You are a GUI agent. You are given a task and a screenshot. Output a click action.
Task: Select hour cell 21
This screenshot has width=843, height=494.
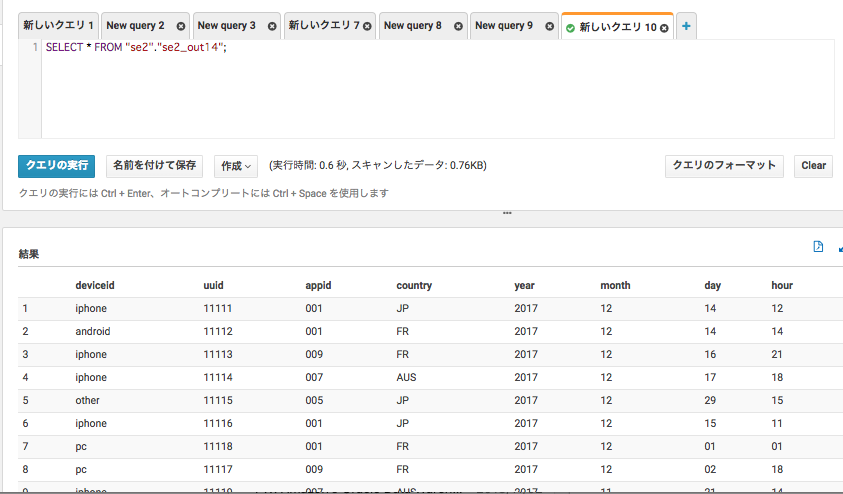coord(777,355)
